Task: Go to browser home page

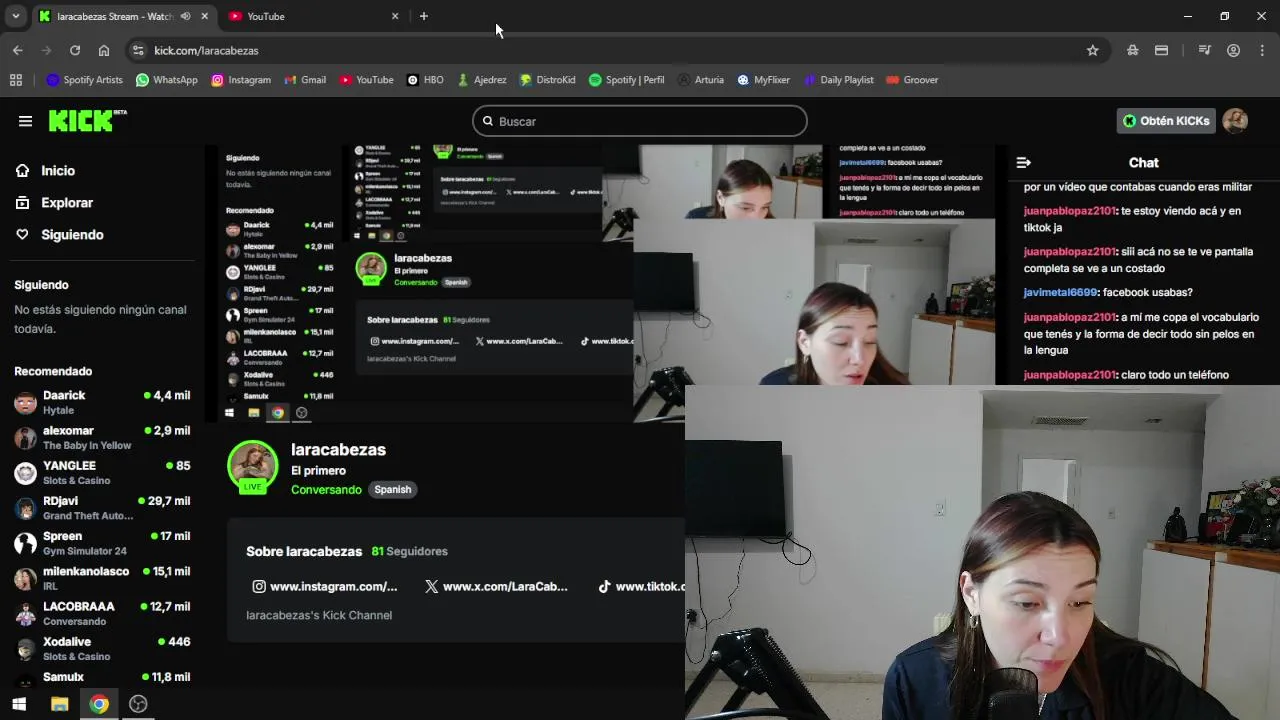Action: point(104,50)
